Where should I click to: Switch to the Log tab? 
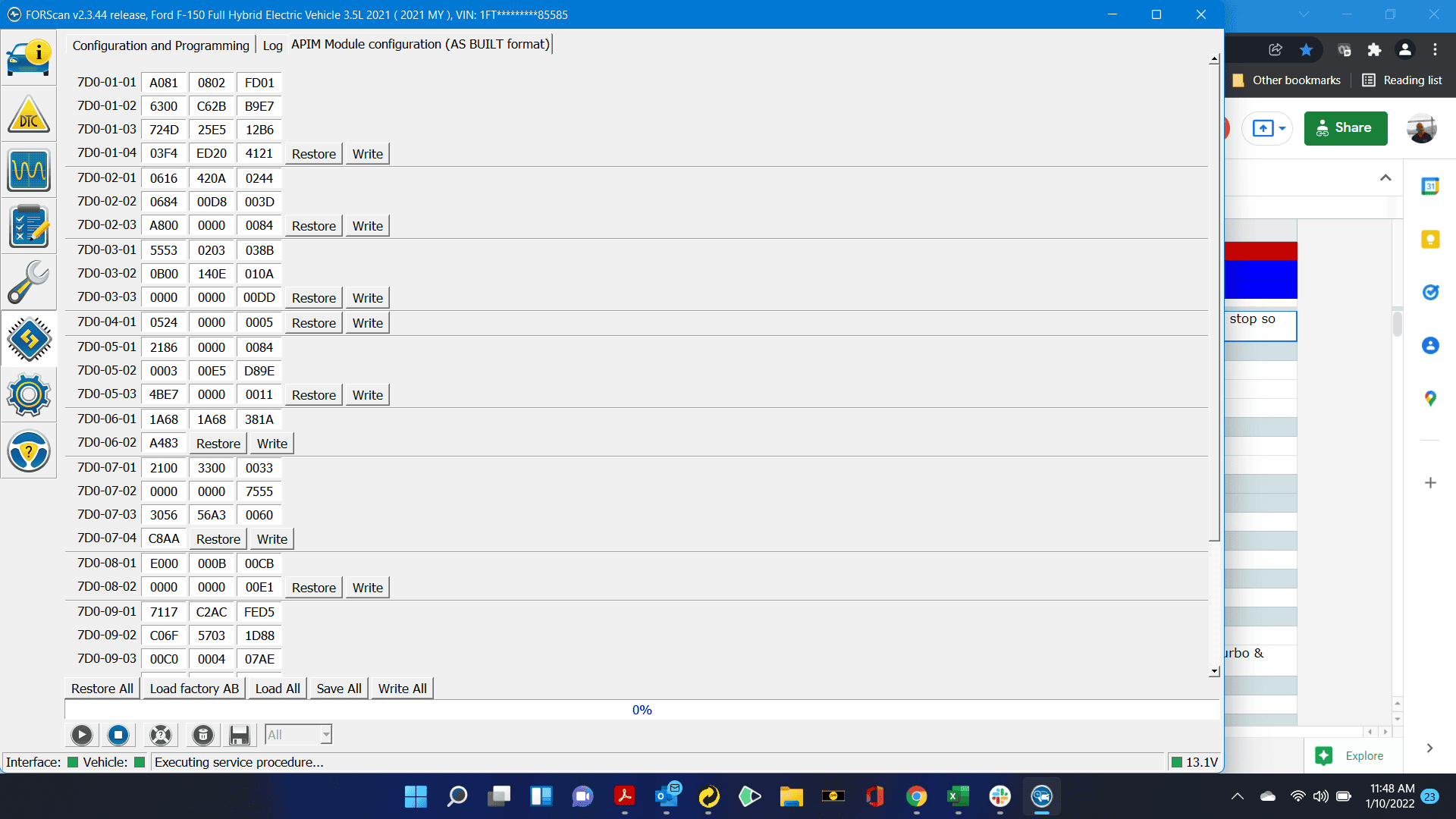(272, 45)
